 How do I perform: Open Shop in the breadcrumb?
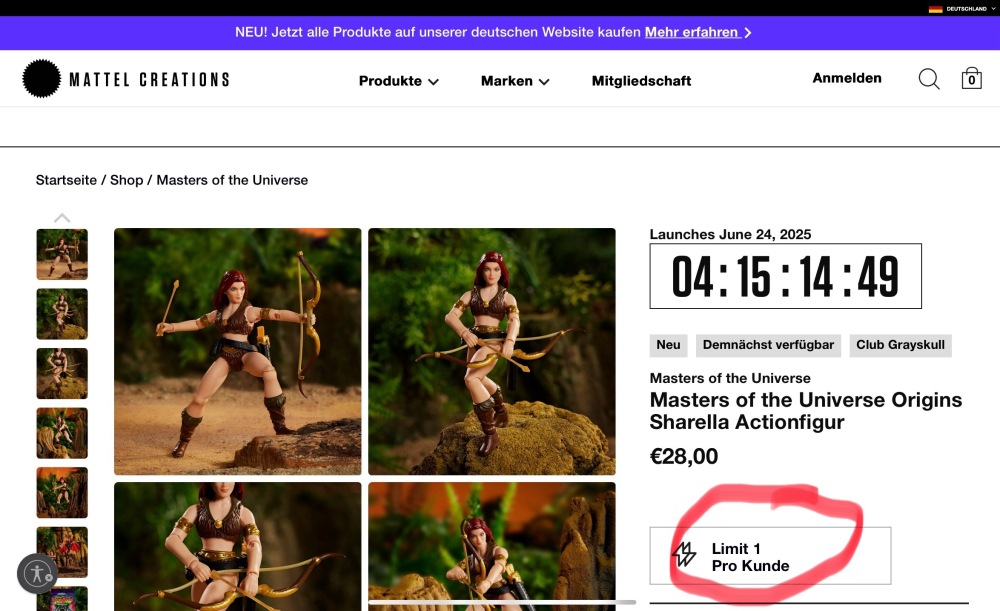pyautogui.click(x=126, y=180)
